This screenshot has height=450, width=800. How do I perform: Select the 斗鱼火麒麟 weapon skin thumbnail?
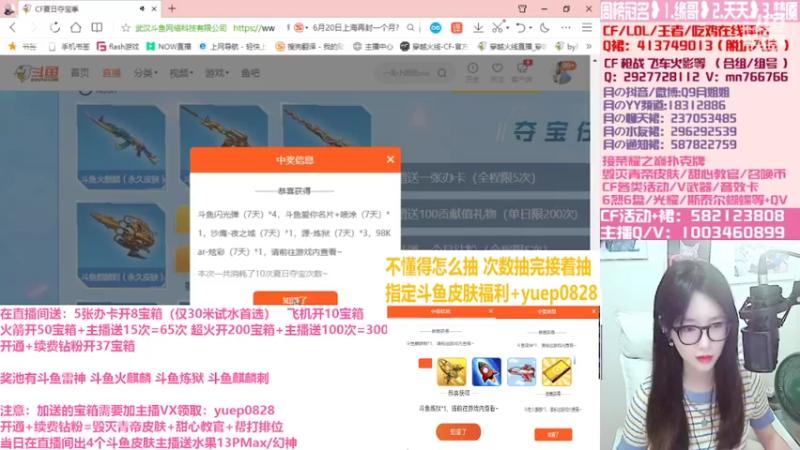[x=121, y=146]
